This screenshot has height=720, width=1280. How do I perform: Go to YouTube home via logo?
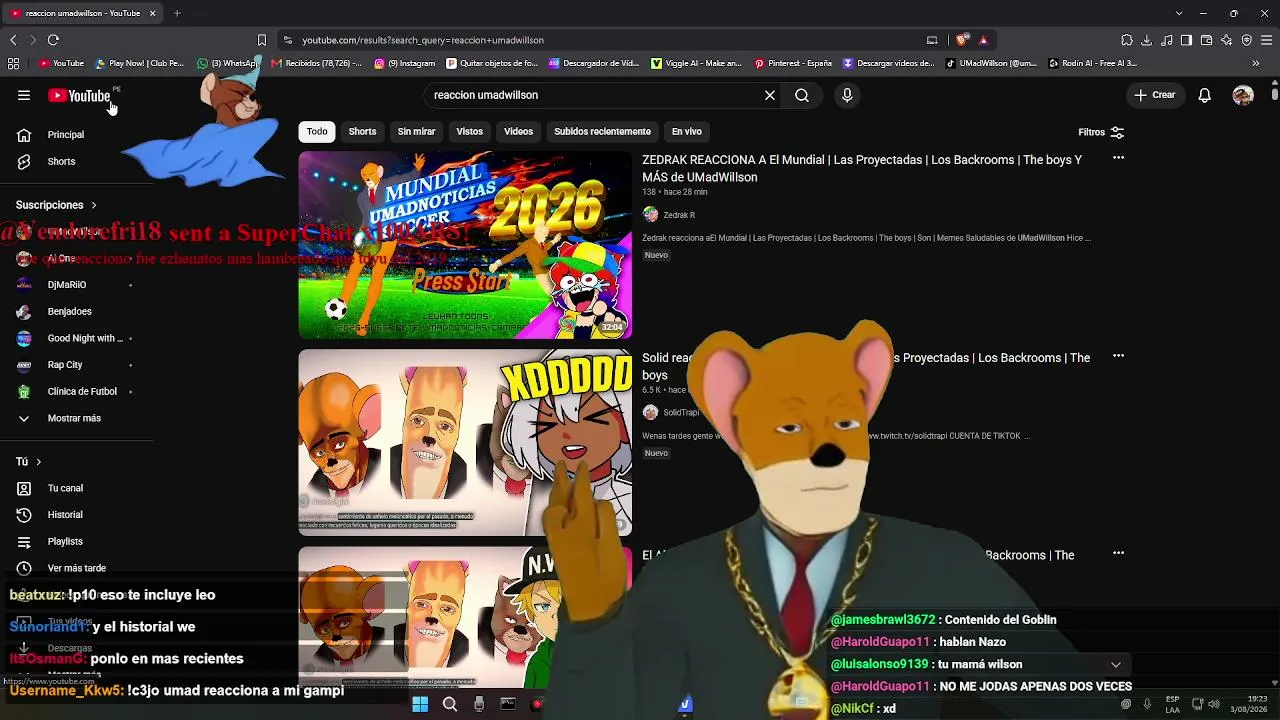79,96
